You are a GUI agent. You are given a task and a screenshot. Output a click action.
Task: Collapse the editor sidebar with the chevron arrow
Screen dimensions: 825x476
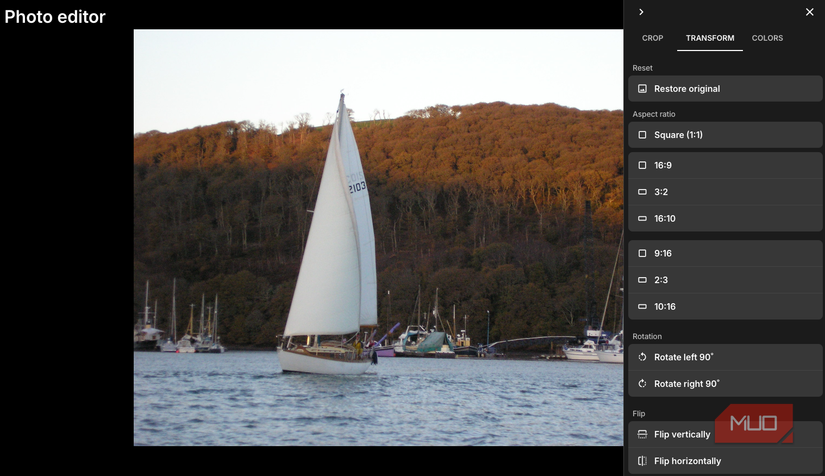(x=641, y=12)
